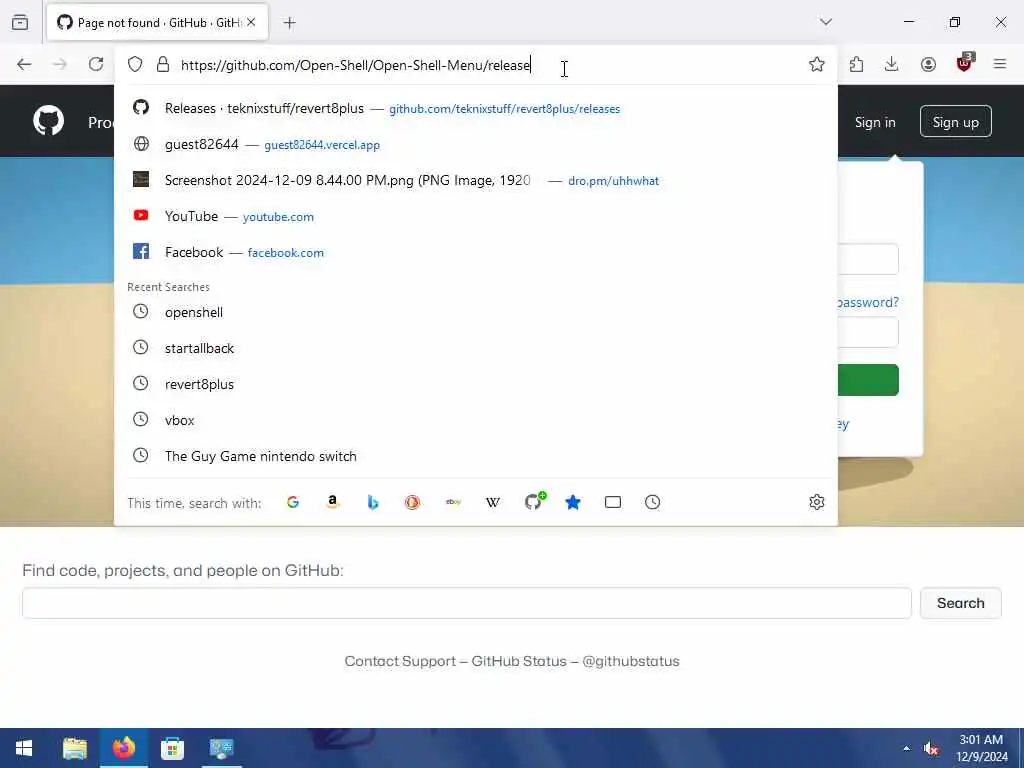Click the Sign in link
The height and width of the screenshot is (768, 1024).
875,122
